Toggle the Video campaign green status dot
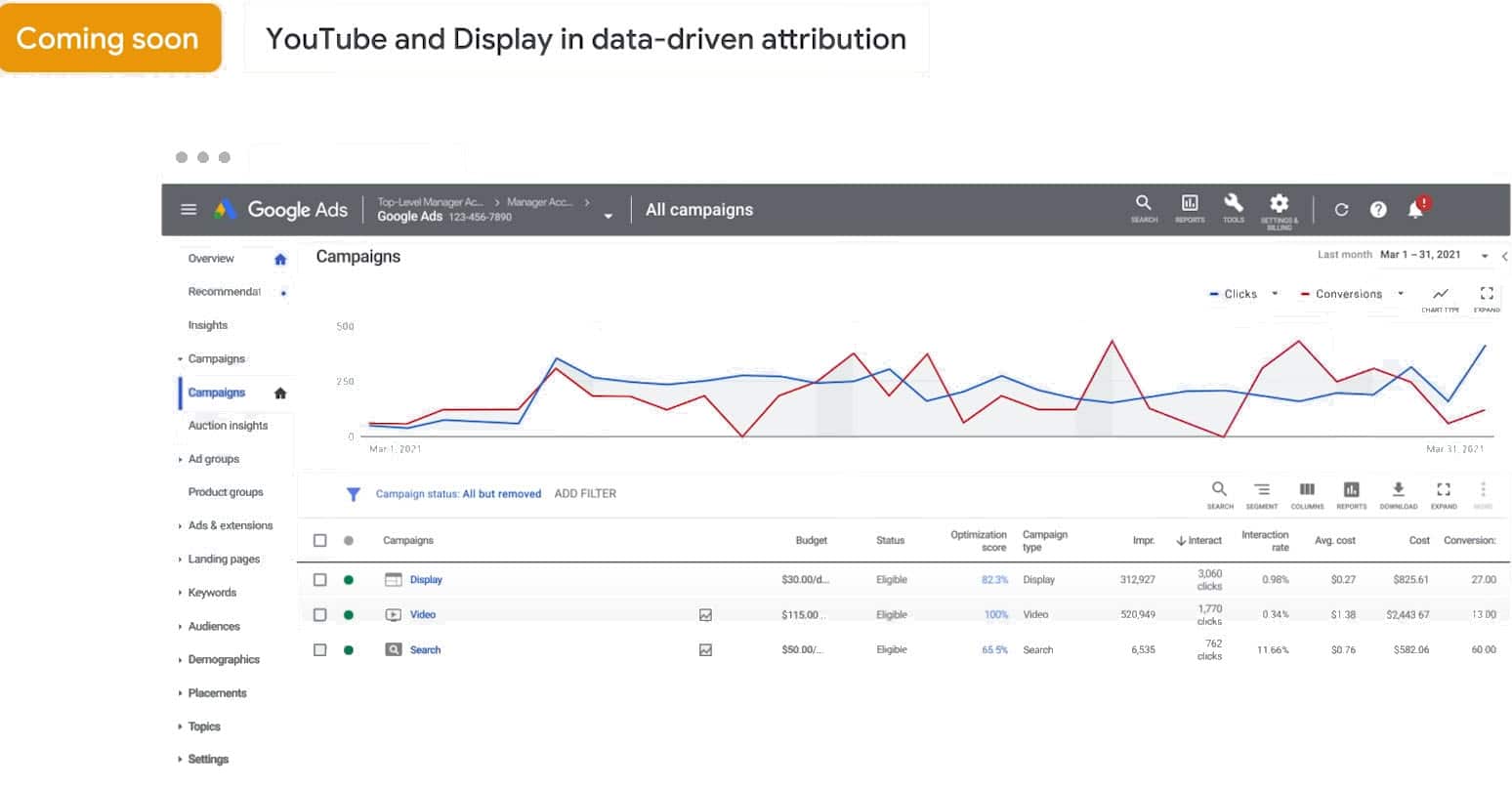This screenshot has height=788, width=1512. 349,615
